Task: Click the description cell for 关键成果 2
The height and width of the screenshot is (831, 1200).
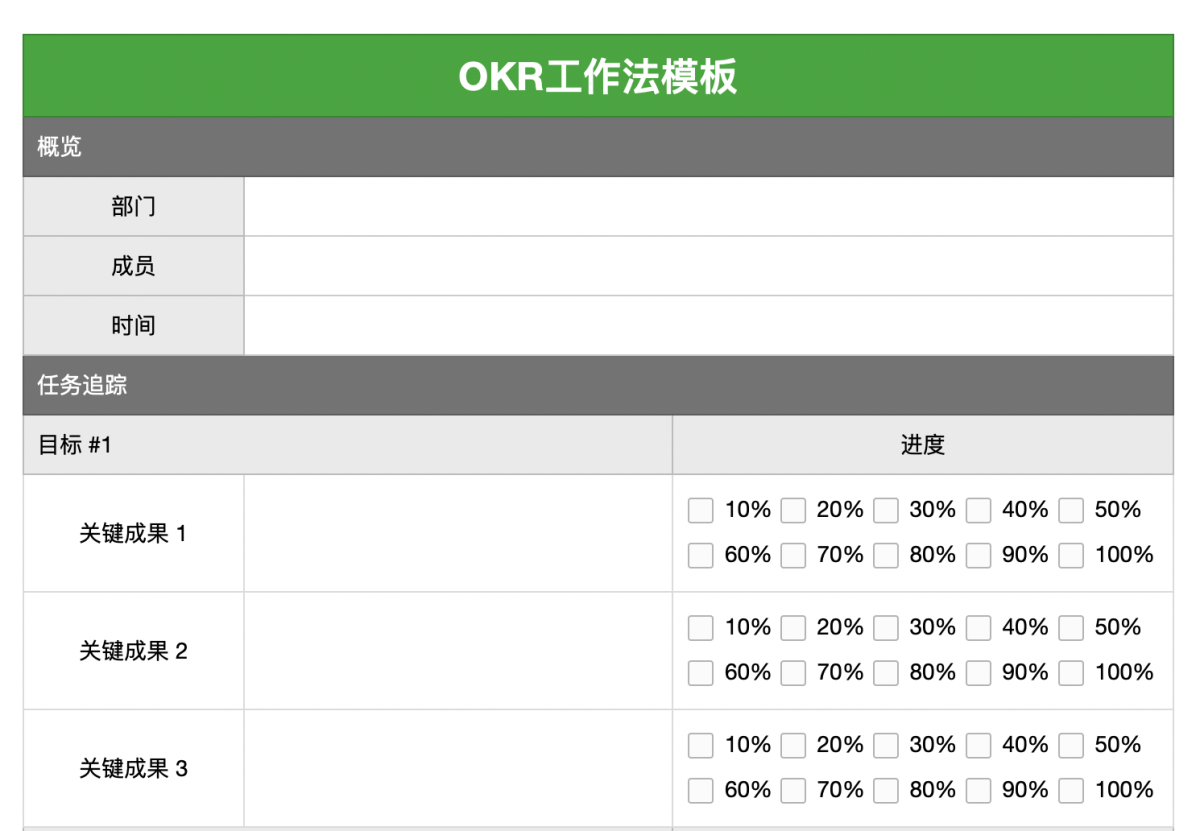Action: tap(458, 651)
